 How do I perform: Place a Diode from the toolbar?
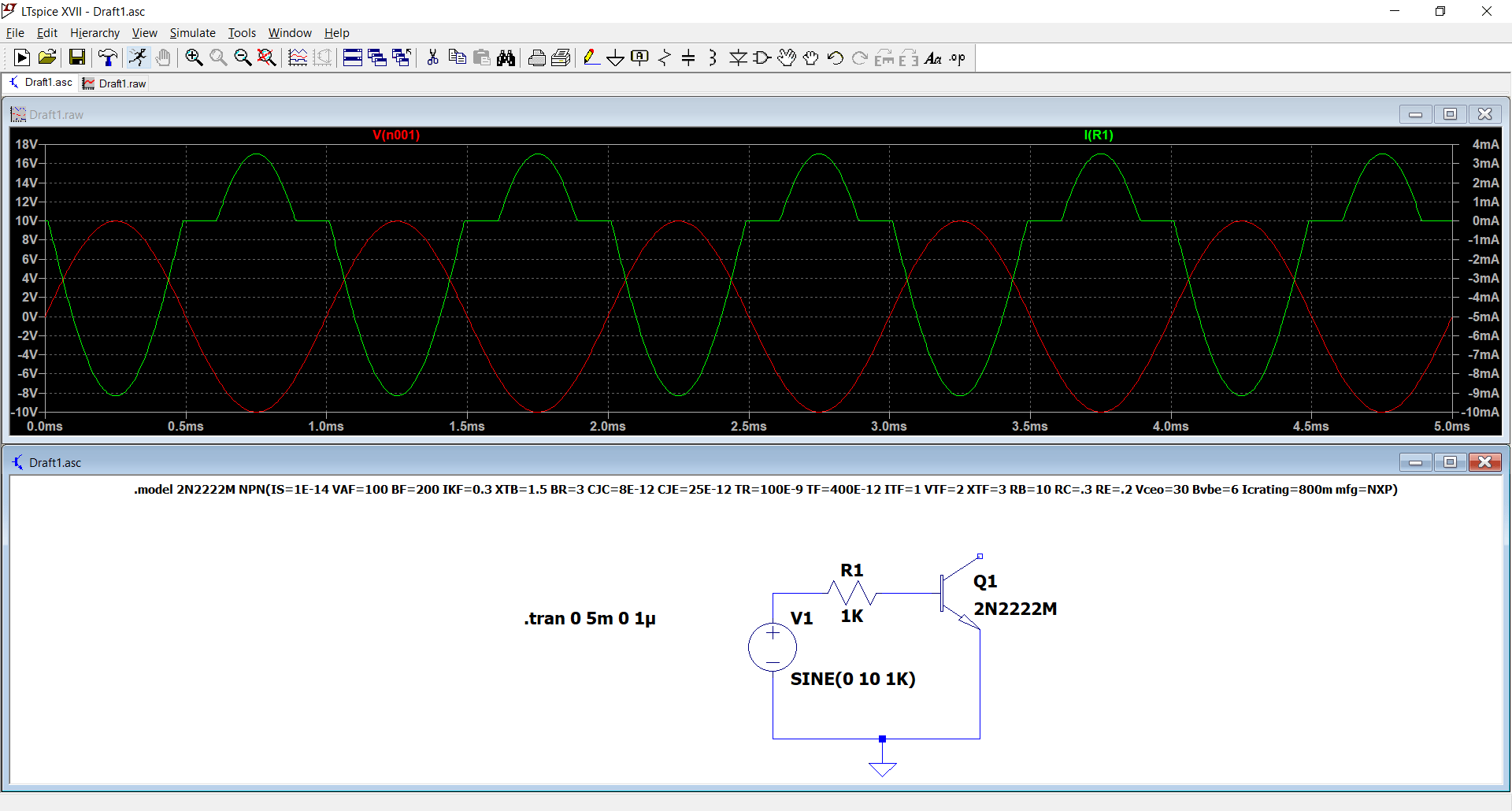pyautogui.click(x=738, y=57)
